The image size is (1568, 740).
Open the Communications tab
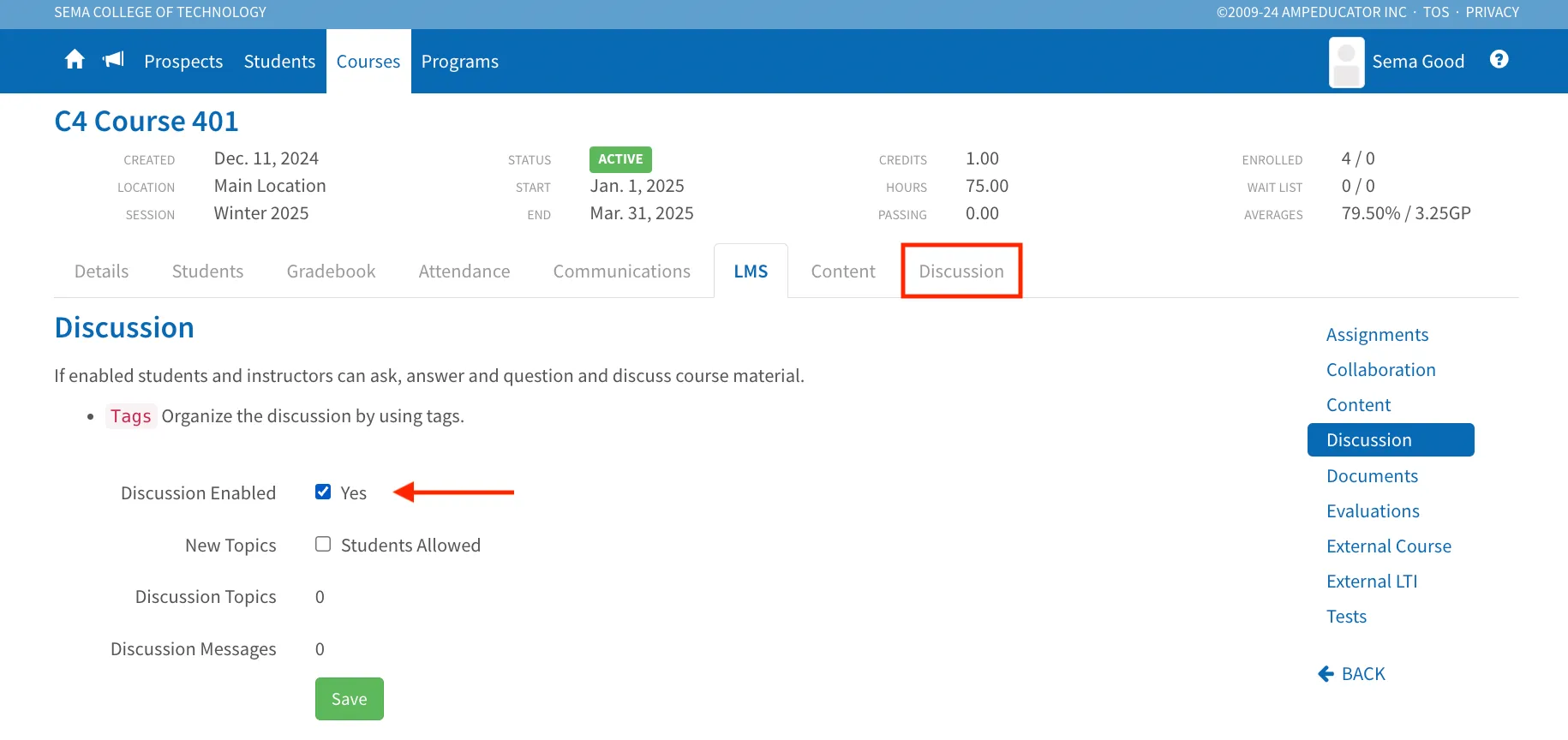pos(621,272)
